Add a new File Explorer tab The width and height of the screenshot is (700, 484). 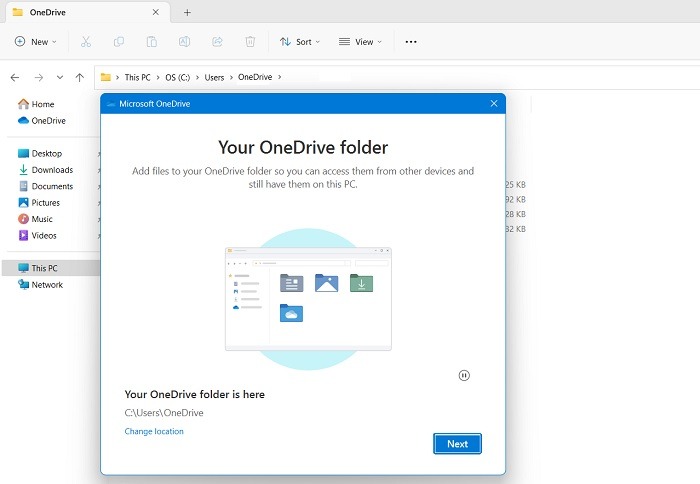[x=188, y=13]
